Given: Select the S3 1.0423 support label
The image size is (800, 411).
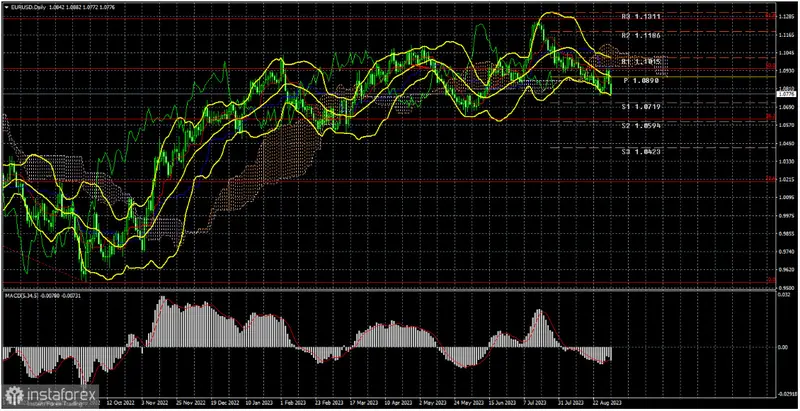Looking at the screenshot, I should [641, 151].
